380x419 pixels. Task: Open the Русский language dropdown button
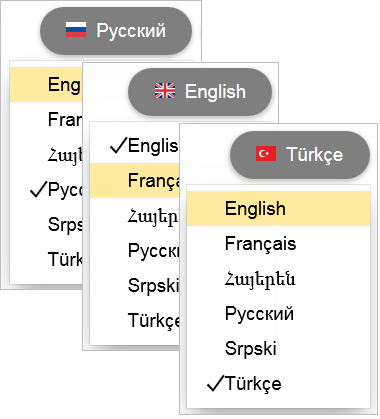point(116,31)
